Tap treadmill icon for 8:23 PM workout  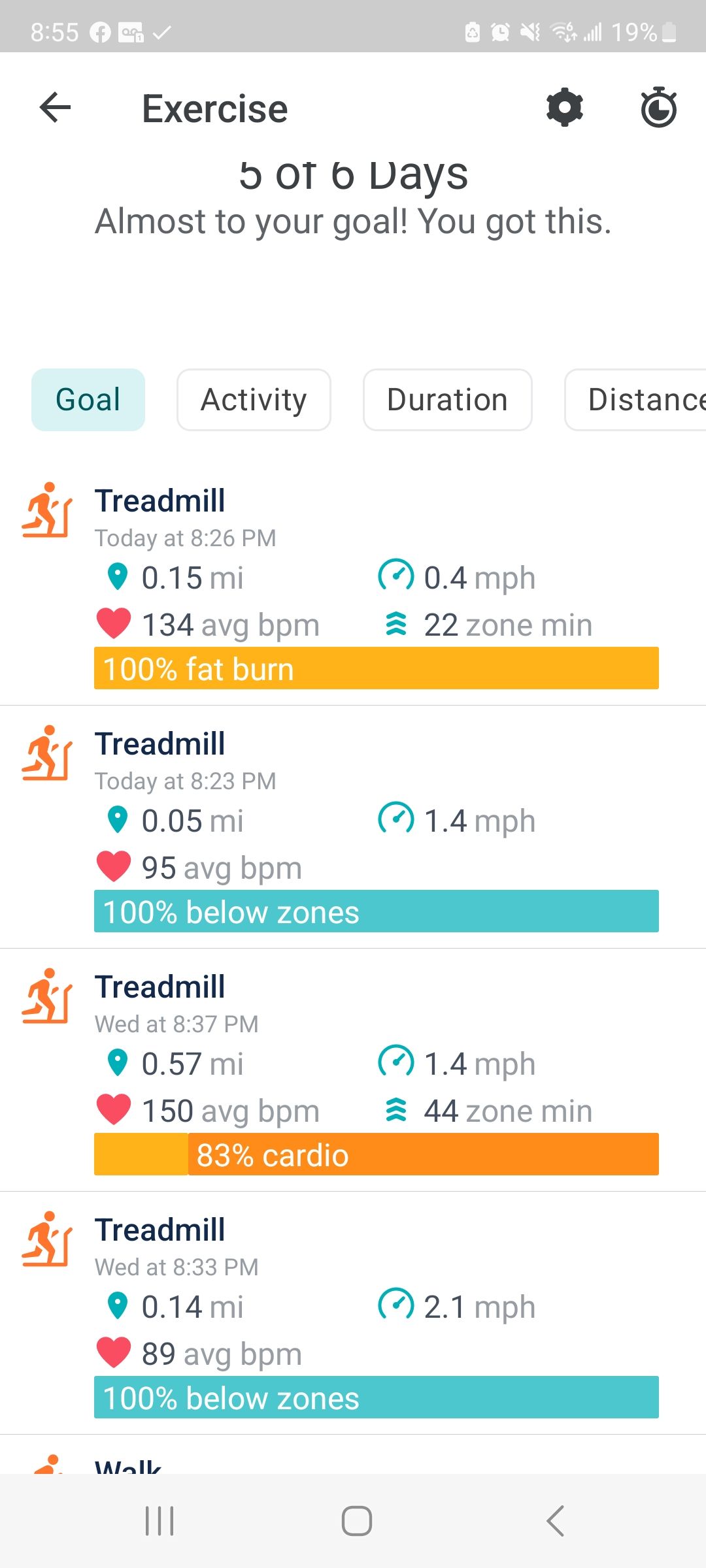(x=47, y=753)
